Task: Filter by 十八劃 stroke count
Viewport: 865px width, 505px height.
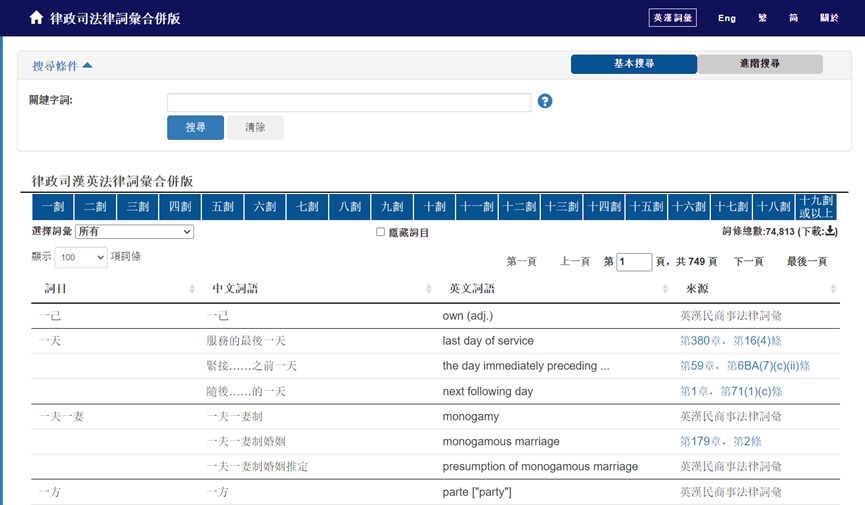Action: 774,207
